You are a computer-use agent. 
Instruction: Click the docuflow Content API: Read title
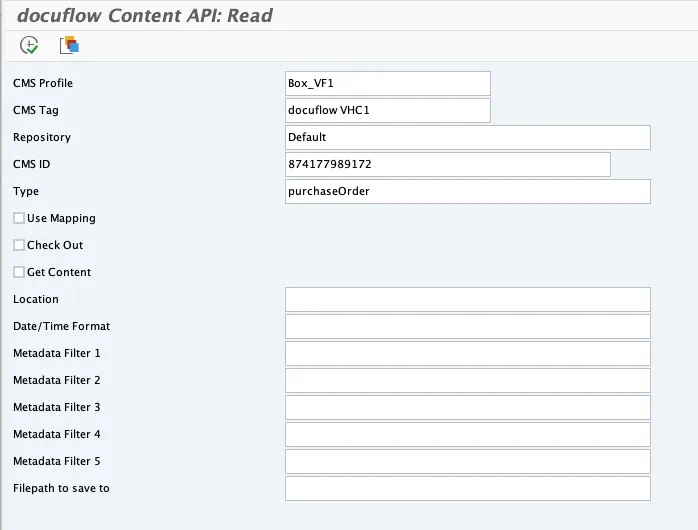click(x=145, y=16)
